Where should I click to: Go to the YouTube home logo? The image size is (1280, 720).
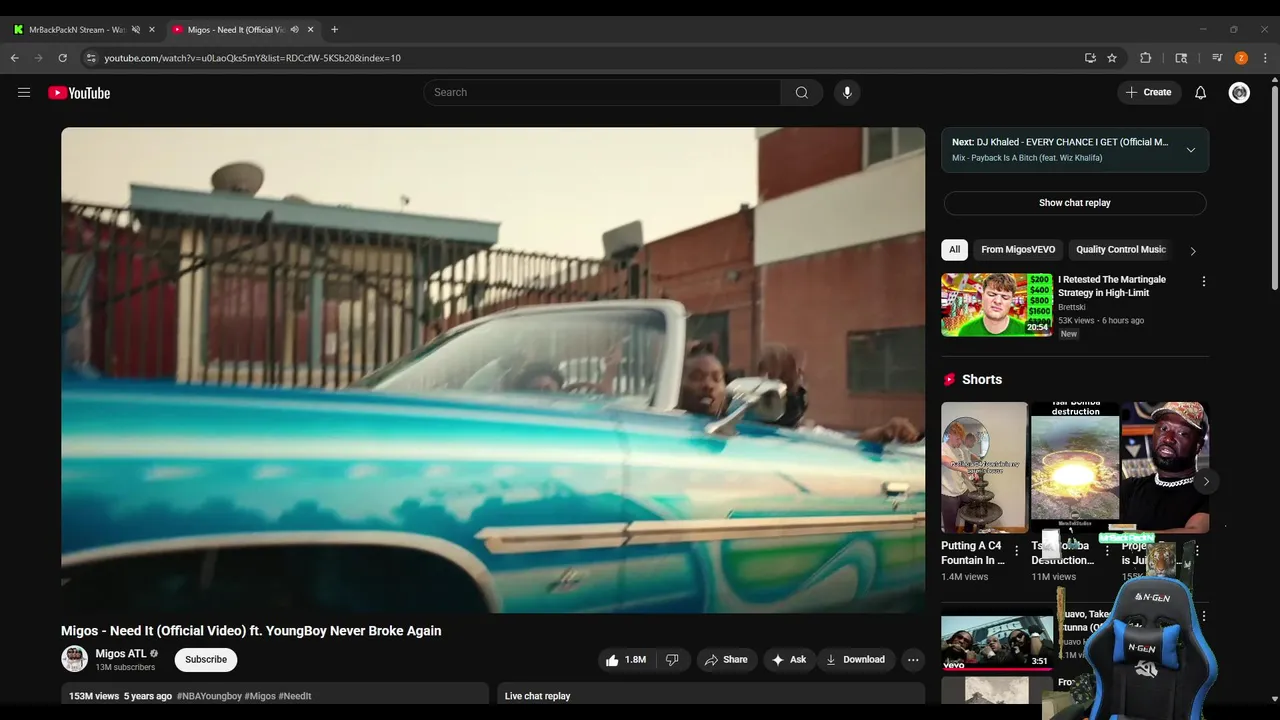click(79, 93)
